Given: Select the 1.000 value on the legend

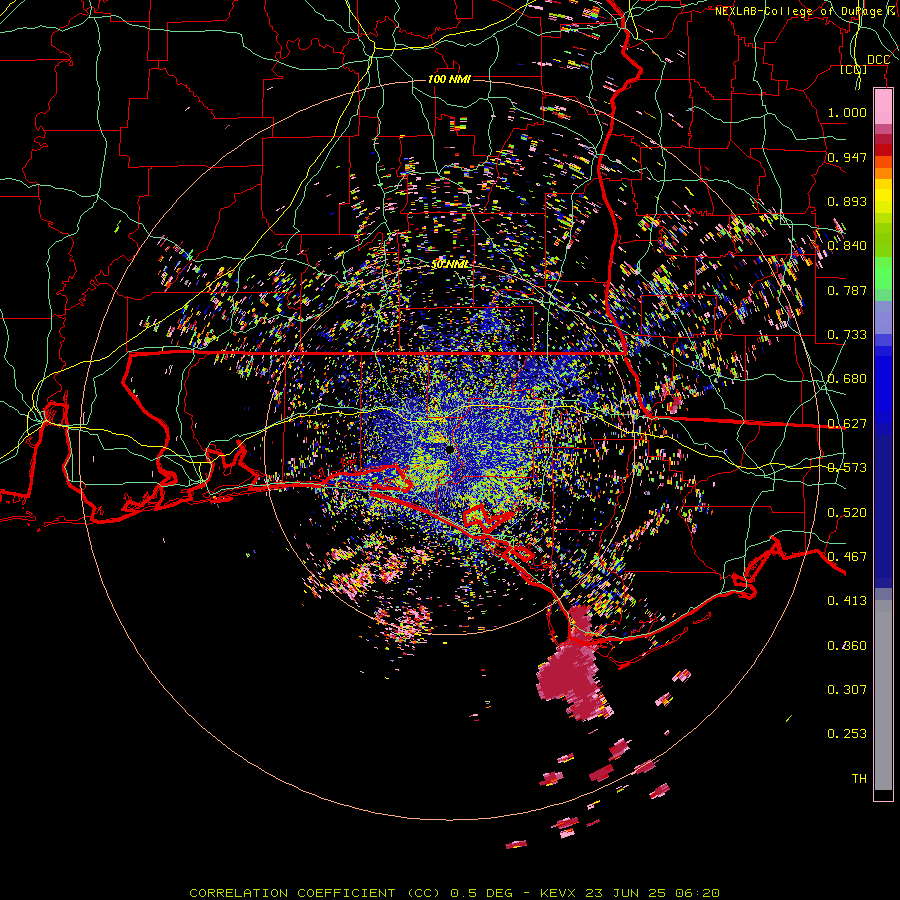Looking at the screenshot, I should pyautogui.click(x=847, y=112).
